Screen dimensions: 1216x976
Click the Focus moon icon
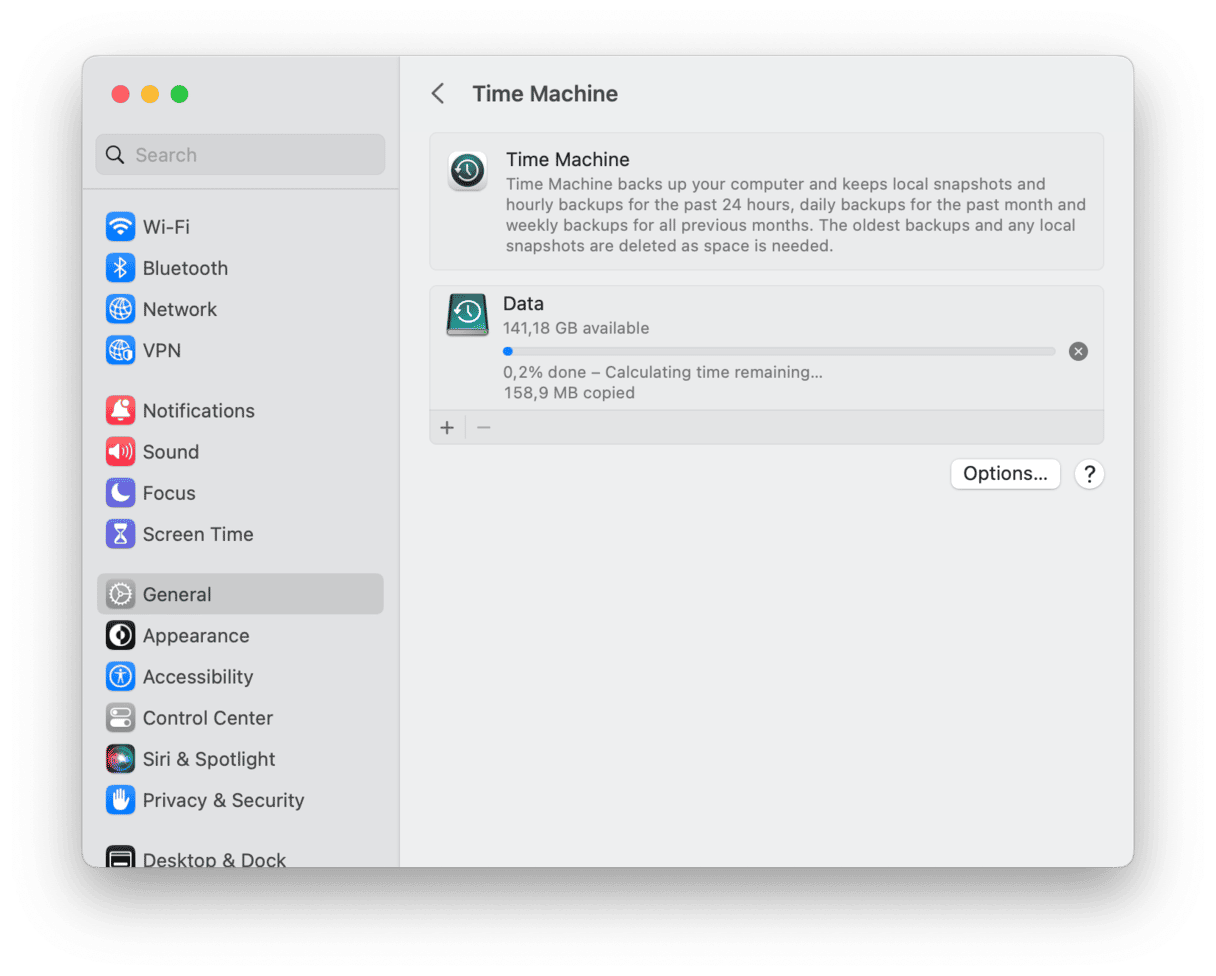120,492
